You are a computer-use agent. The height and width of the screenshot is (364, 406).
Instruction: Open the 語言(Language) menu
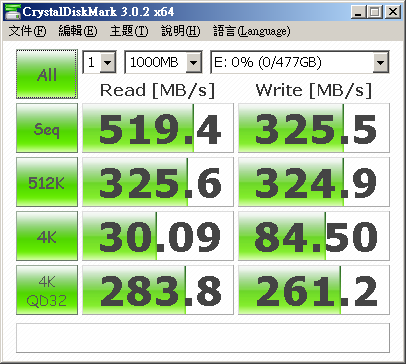[x=252, y=31]
